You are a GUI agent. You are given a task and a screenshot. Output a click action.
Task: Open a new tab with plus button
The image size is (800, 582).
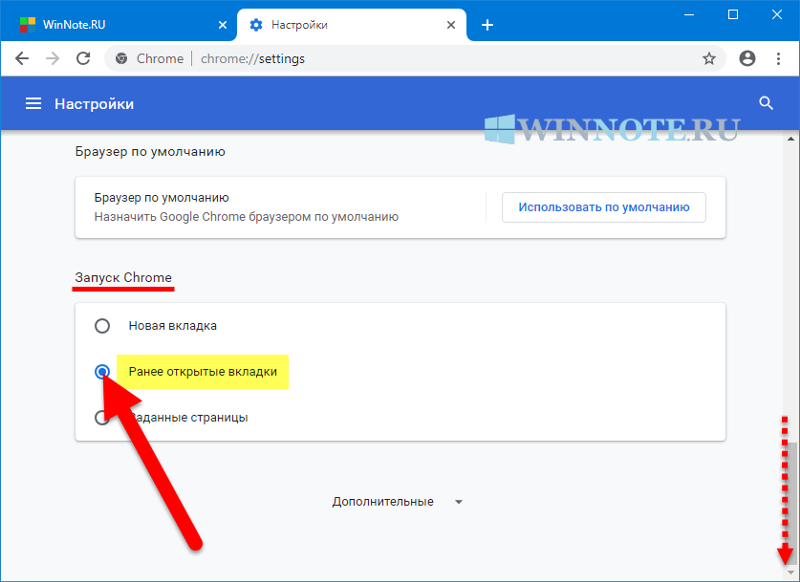click(487, 25)
